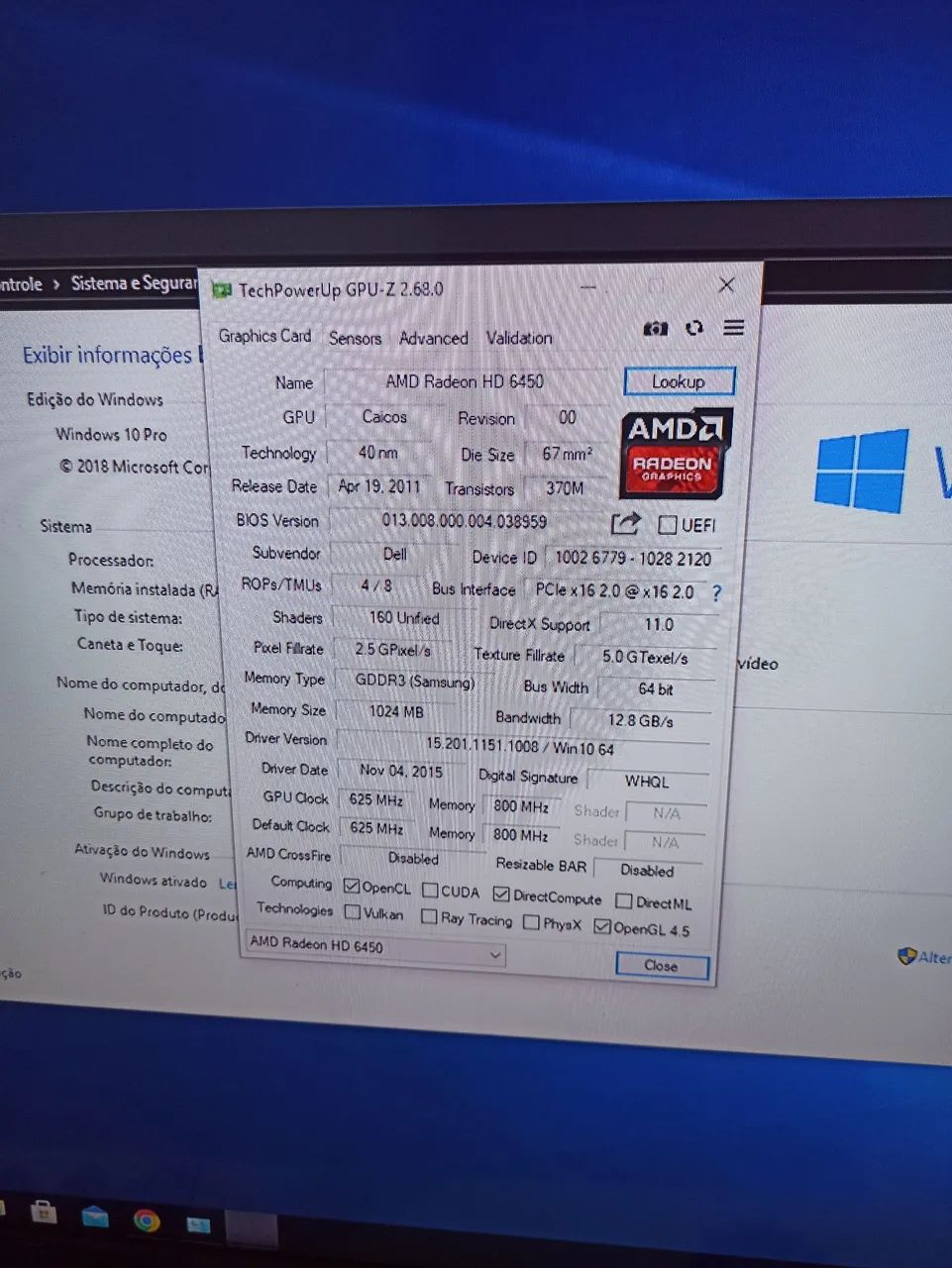This screenshot has height=1268, width=952.
Task: Open Microsoft Store from the taskbar
Action: (x=44, y=1213)
